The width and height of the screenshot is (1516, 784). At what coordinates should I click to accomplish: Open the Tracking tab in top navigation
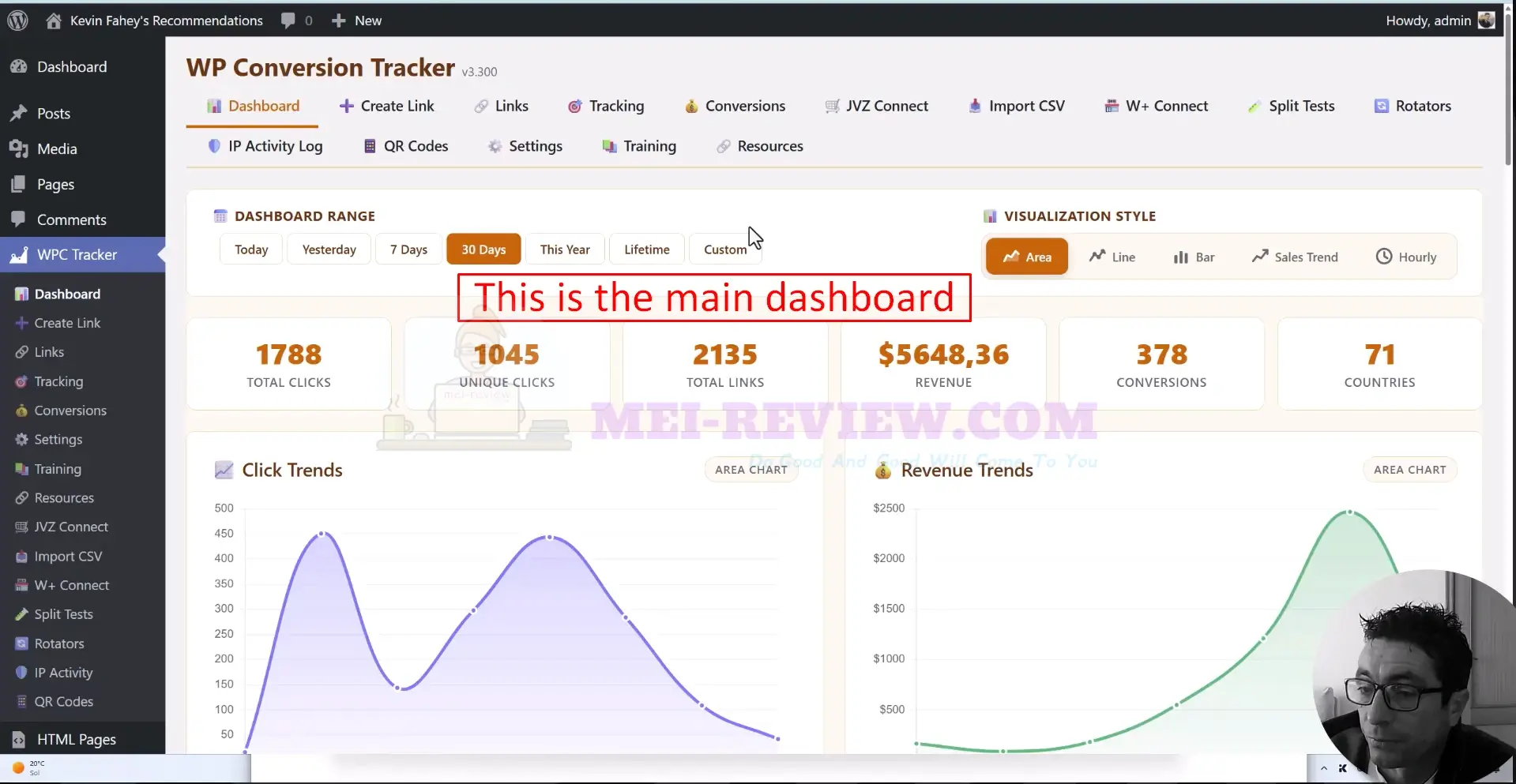[606, 106]
